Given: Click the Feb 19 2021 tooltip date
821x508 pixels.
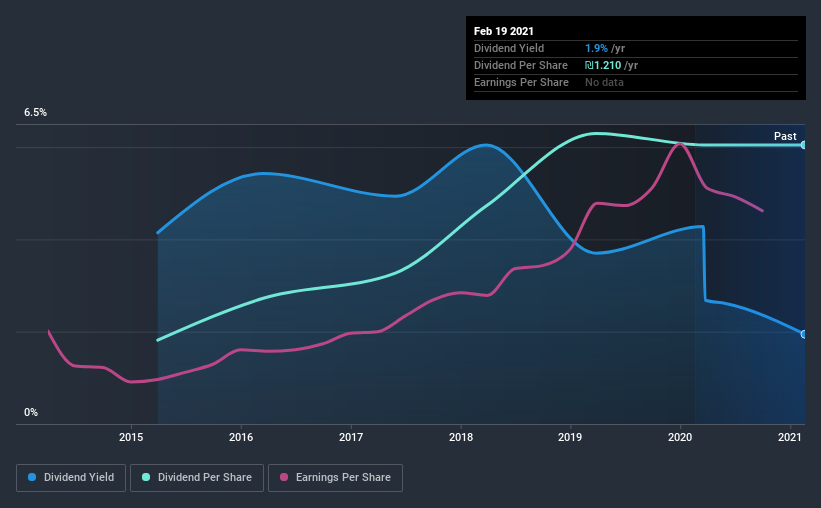Looking at the screenshot, I should click(504, 31).
